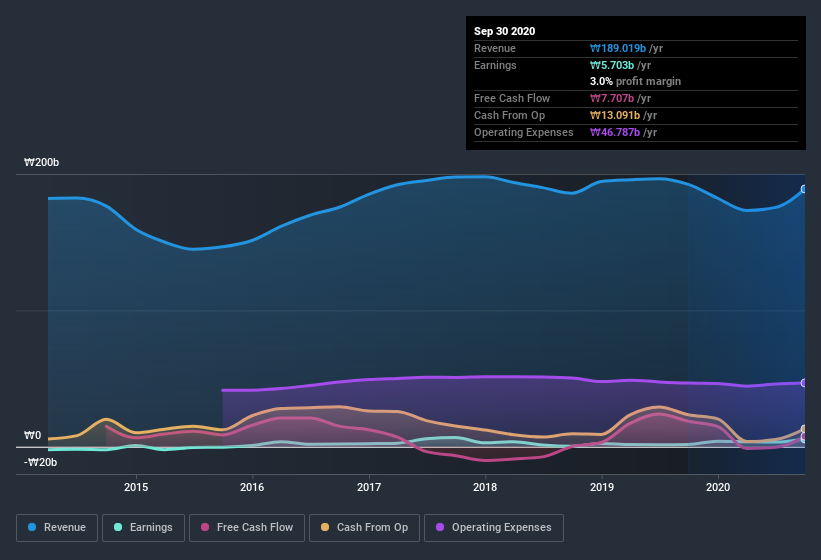
Task: Click the 2015 x-axis label
Action: click(x=136, y=487)
